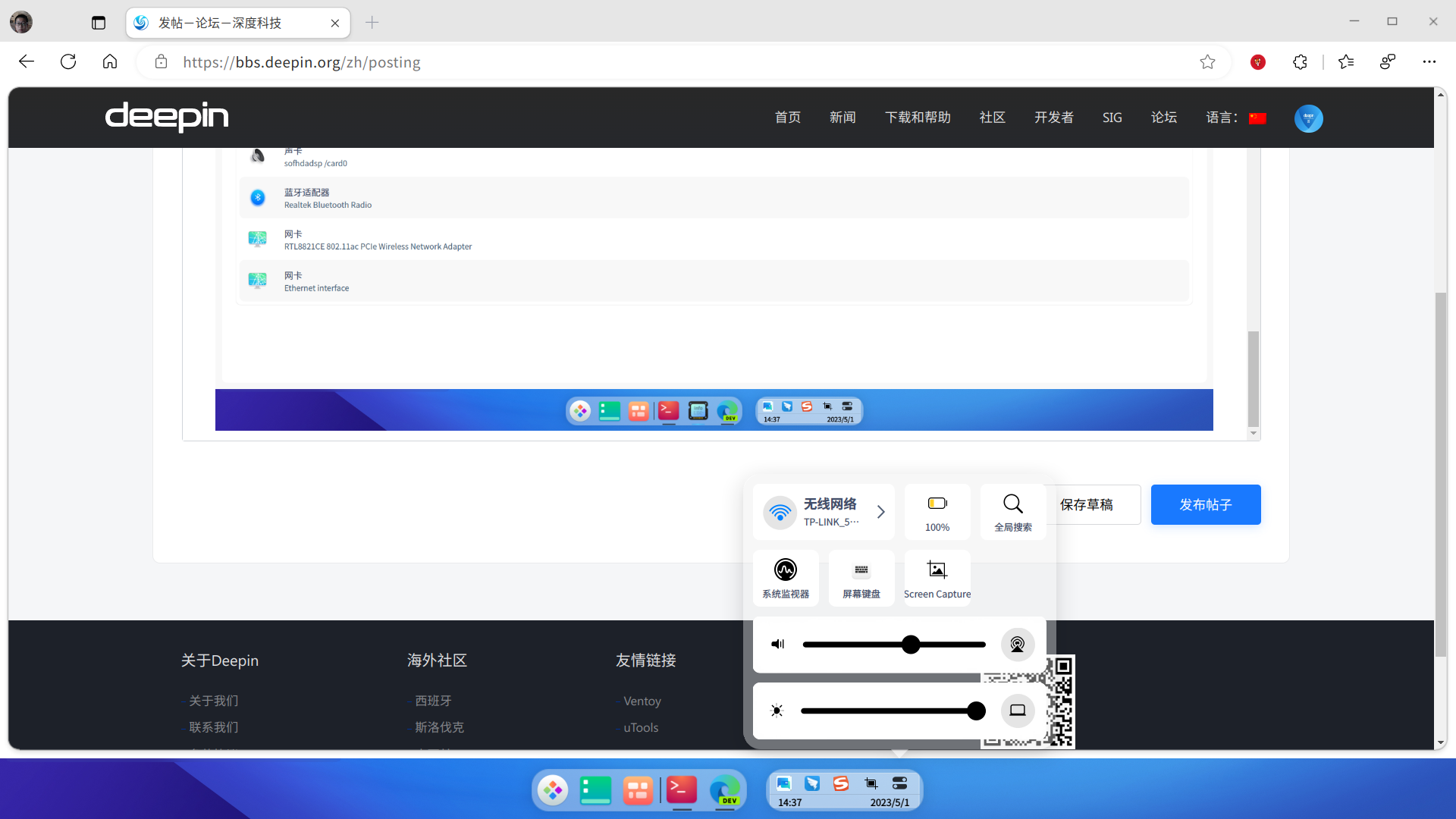This screenshot has height=819, width=1456.
Task: Toggle quick settings switch icon in tray
Action: (x=900, y=783)
